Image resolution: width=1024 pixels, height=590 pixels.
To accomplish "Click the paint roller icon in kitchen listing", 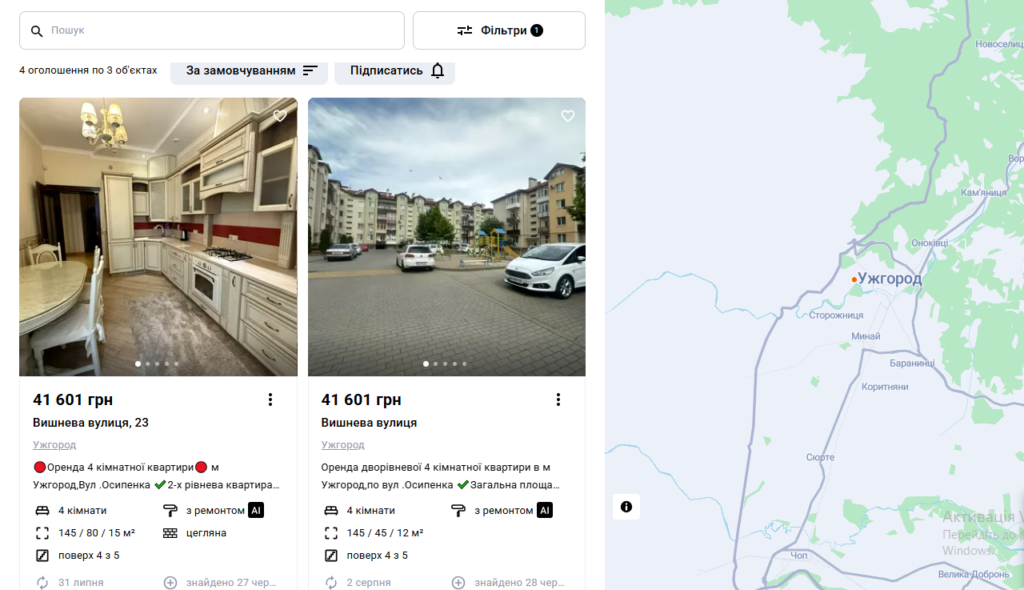I will coord(170,510).
